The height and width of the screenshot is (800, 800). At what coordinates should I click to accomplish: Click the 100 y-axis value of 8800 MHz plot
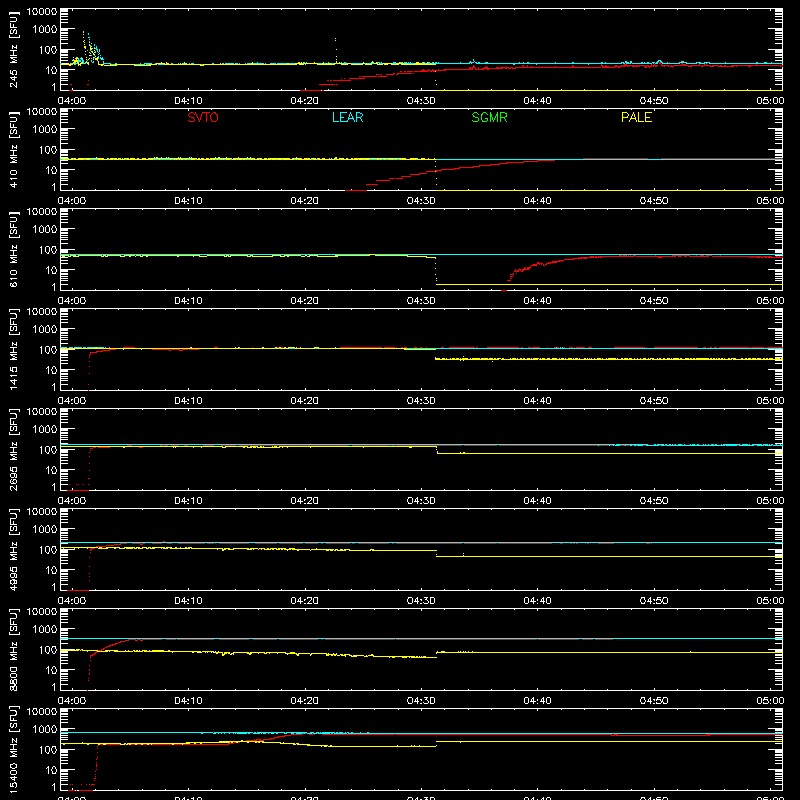[x=48, y=650]
